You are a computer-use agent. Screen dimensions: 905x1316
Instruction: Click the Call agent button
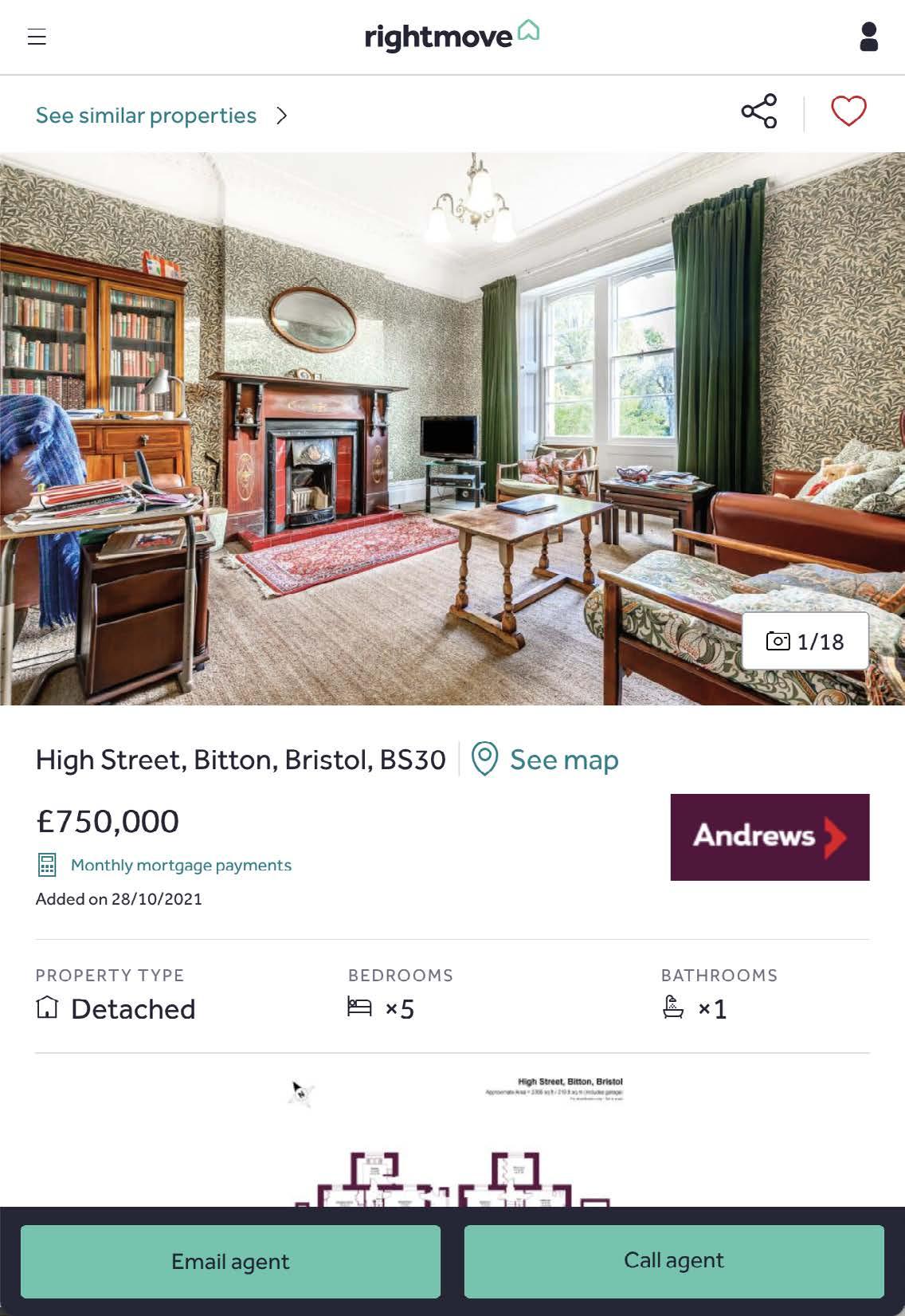click(674, 1261)
